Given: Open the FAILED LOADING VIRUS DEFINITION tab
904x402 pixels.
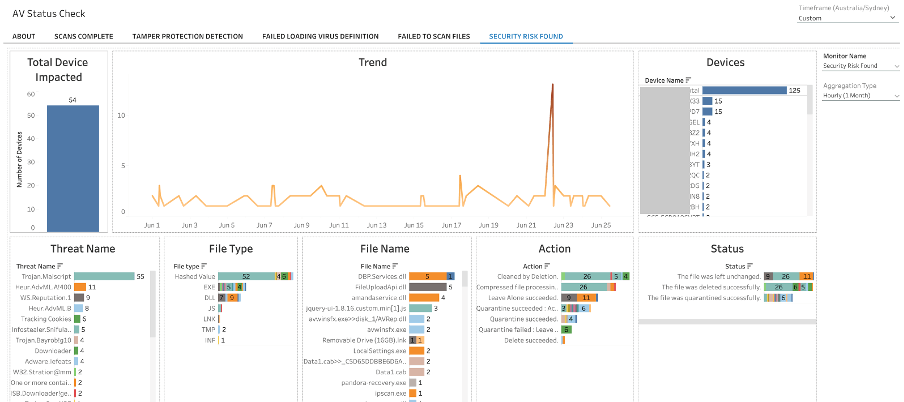Looking at the screenshot, I should coord(320,36).
